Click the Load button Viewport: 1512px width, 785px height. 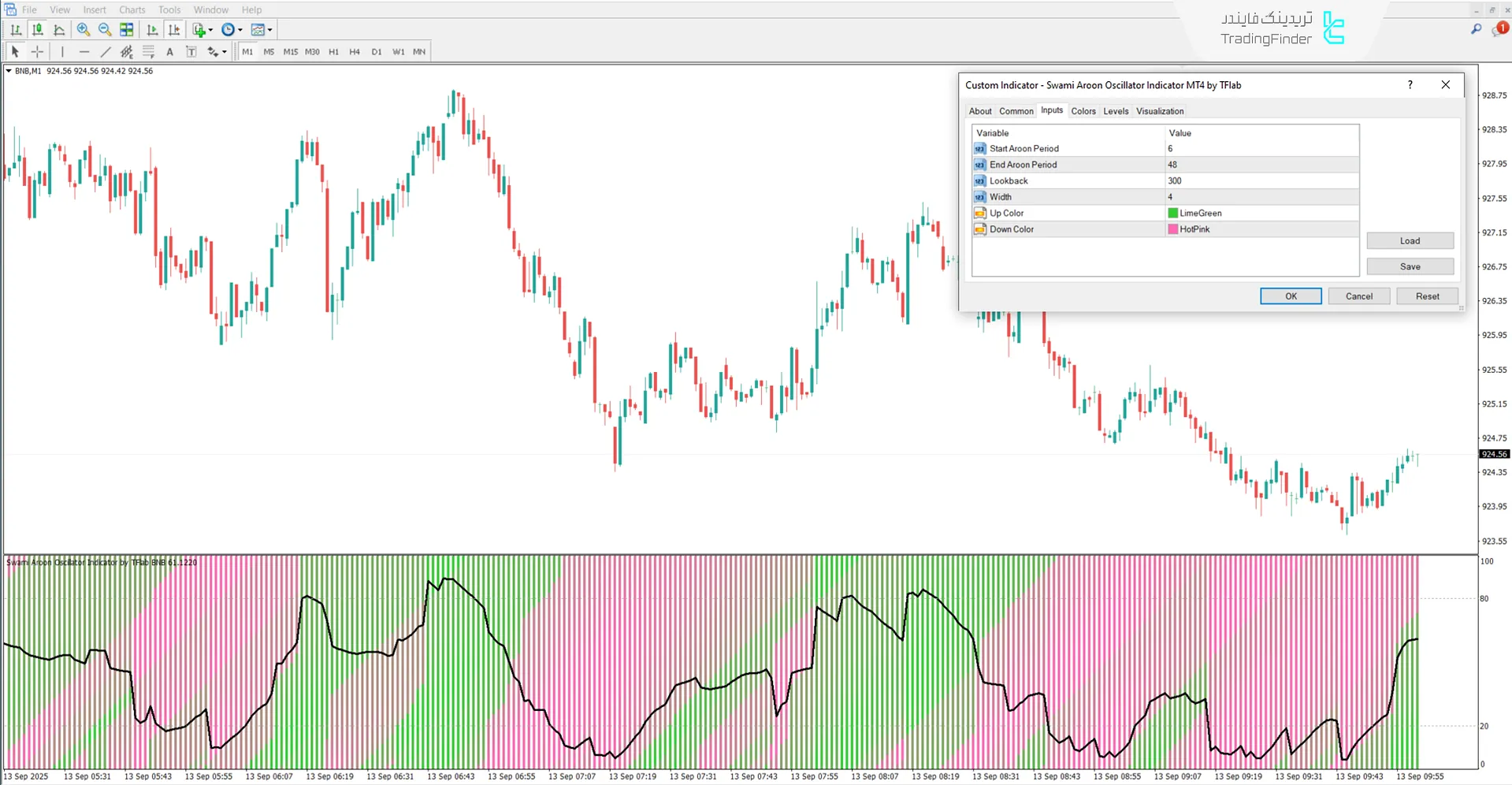(x=1410, y=241)
